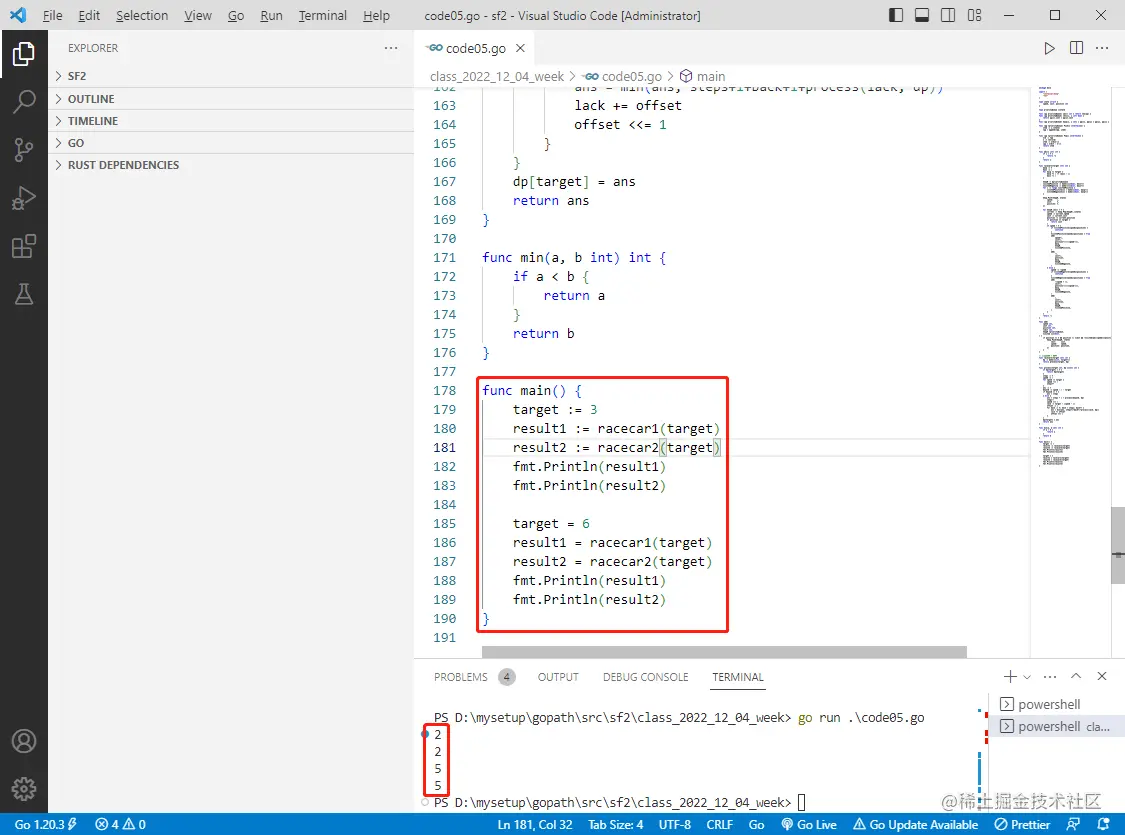This screenshot has height=835, width=1125.
Task: Expand the SF2 folder section
Action: [x=231, y=76]
